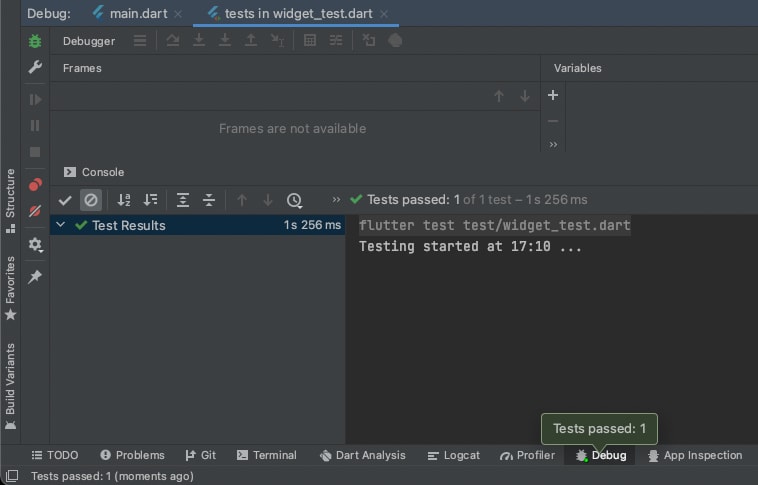The image size is (758, 485).
Task: Click the Step Out icon
Action: (250, 41)
